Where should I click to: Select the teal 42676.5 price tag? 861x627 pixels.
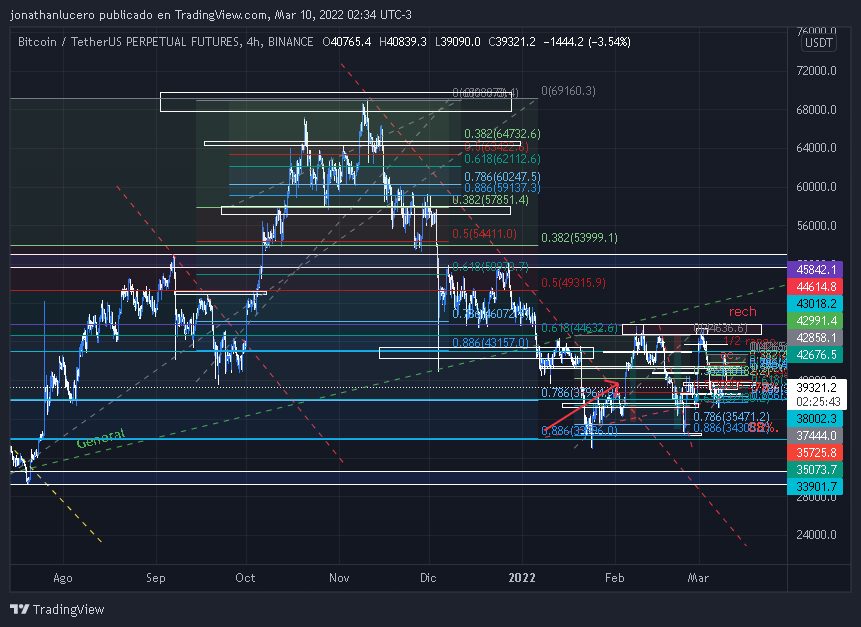(815, 355)
